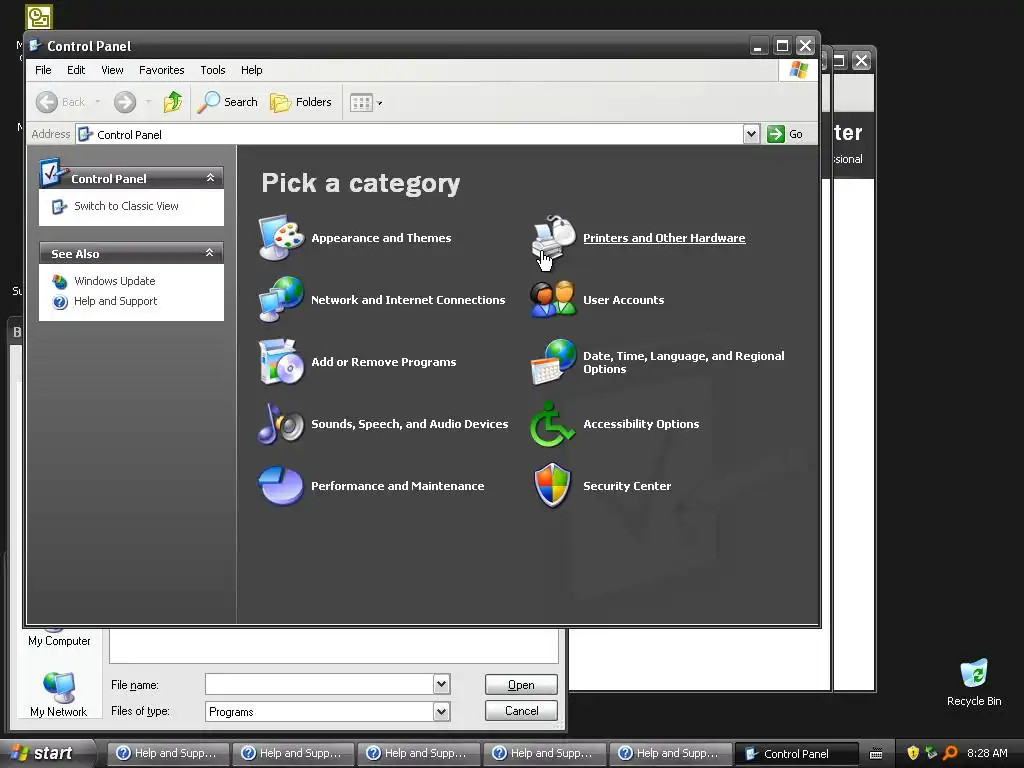Click the taskbar clock
The height and width of the screenshot is (768, 1024).
click(x=987, y=753)
